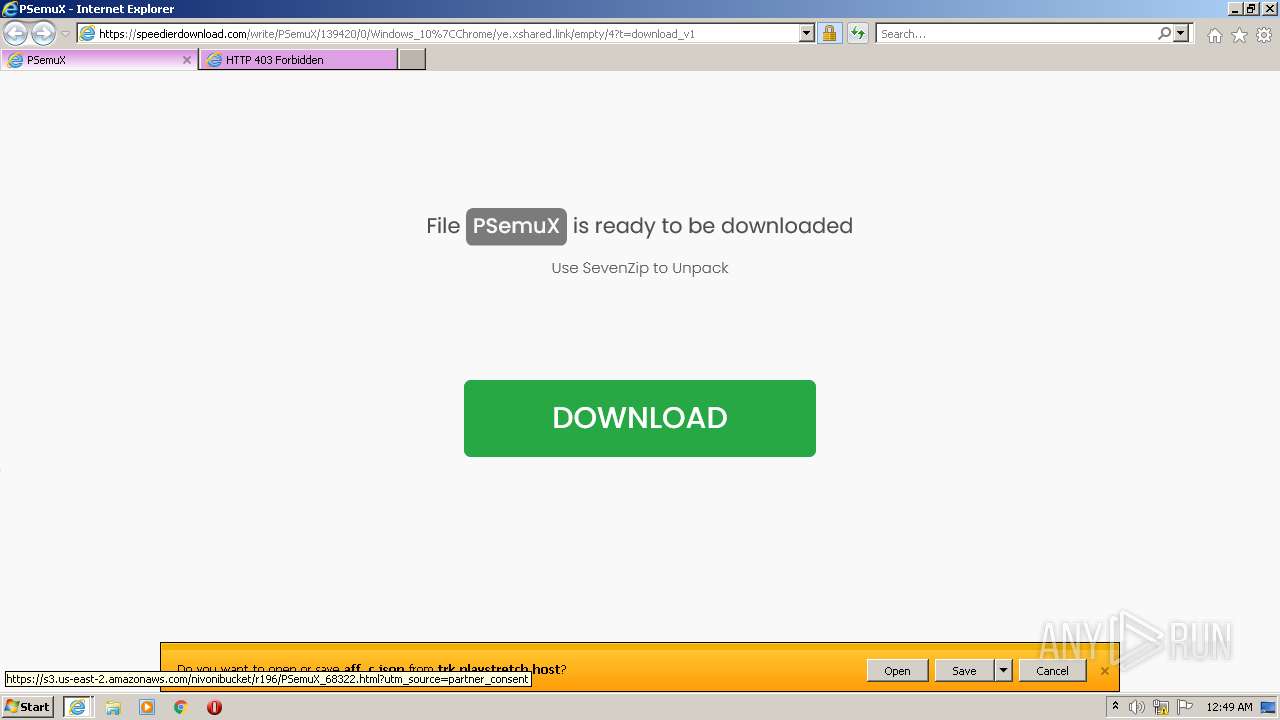Show hidden tray icons arrow
The image size is (1280, 720).
[x=1115, y=707]
